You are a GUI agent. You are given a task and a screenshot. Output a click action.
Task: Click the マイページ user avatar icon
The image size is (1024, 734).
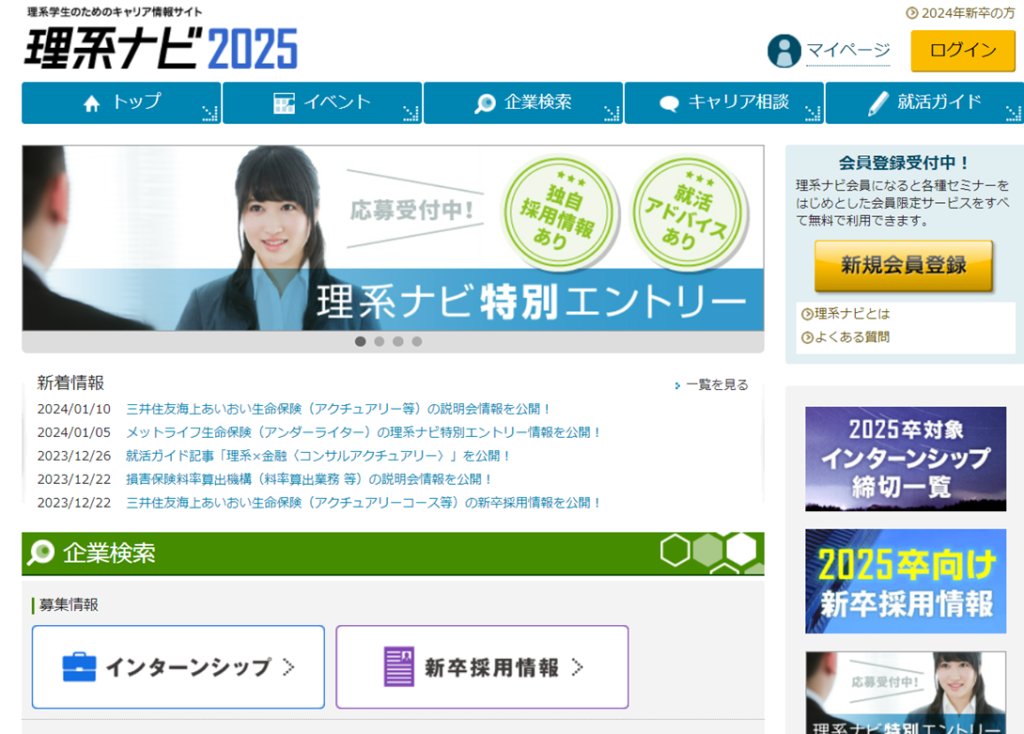(784, 51)
